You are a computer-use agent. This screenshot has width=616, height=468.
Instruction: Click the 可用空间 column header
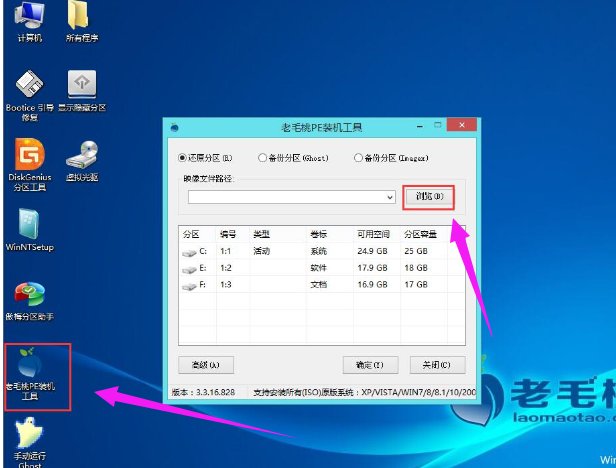click(x=375, y=233)
